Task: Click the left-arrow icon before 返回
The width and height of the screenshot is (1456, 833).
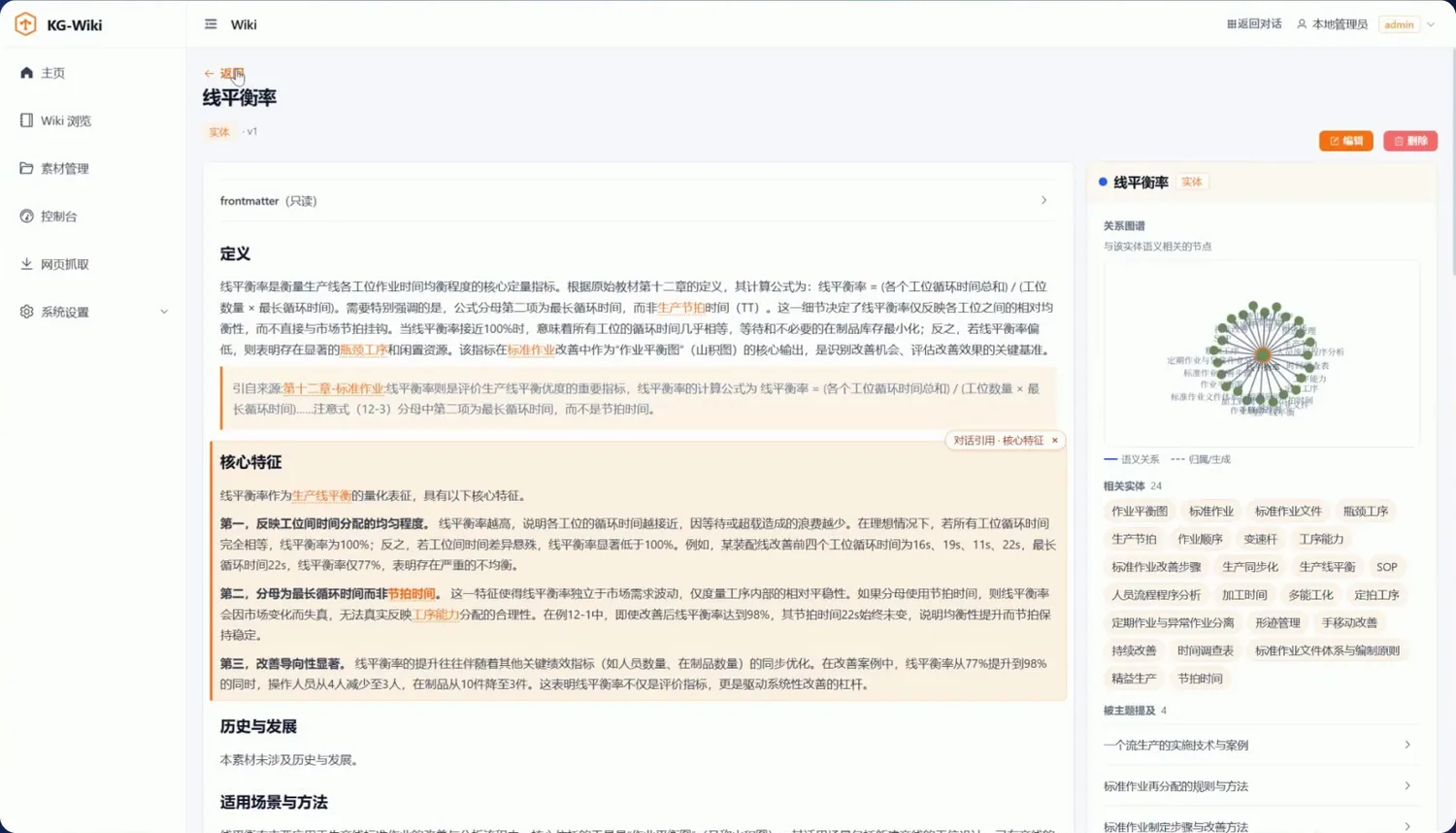Action: (209, 74)
